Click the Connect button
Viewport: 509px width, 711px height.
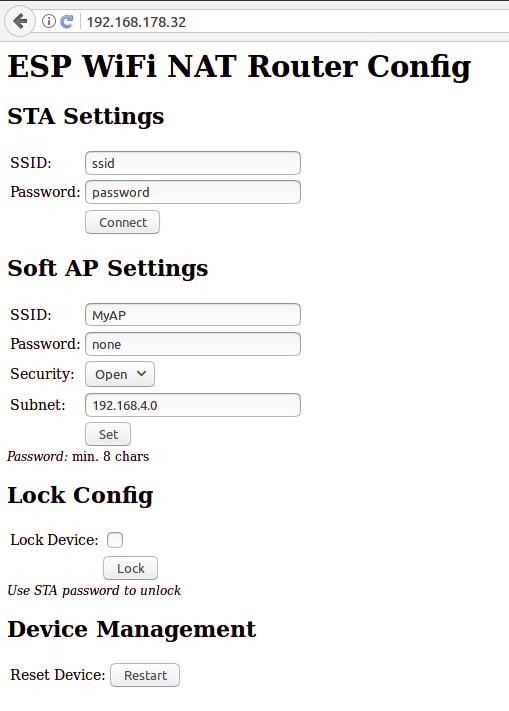pos(122,222)
